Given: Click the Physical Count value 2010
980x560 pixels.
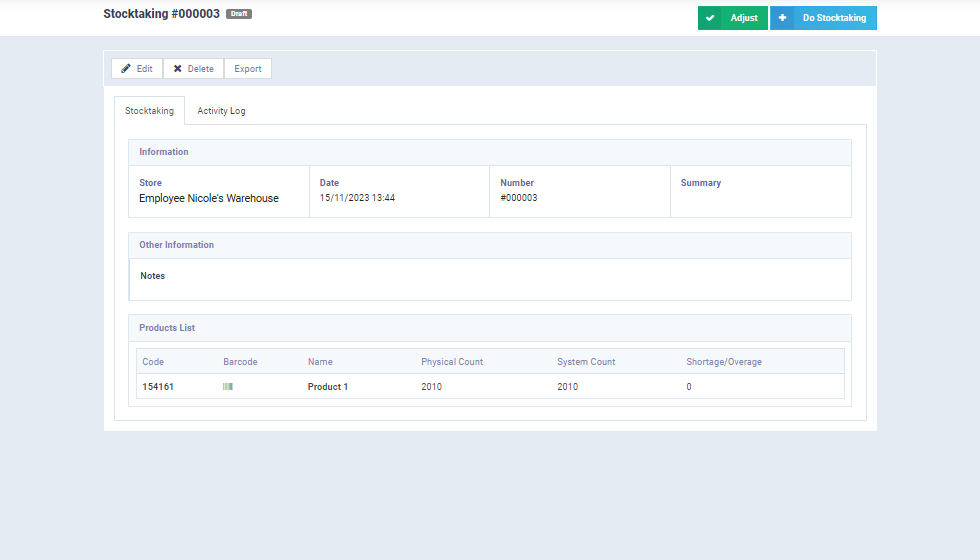Looking at the screenshot, I should coord(431,387).
